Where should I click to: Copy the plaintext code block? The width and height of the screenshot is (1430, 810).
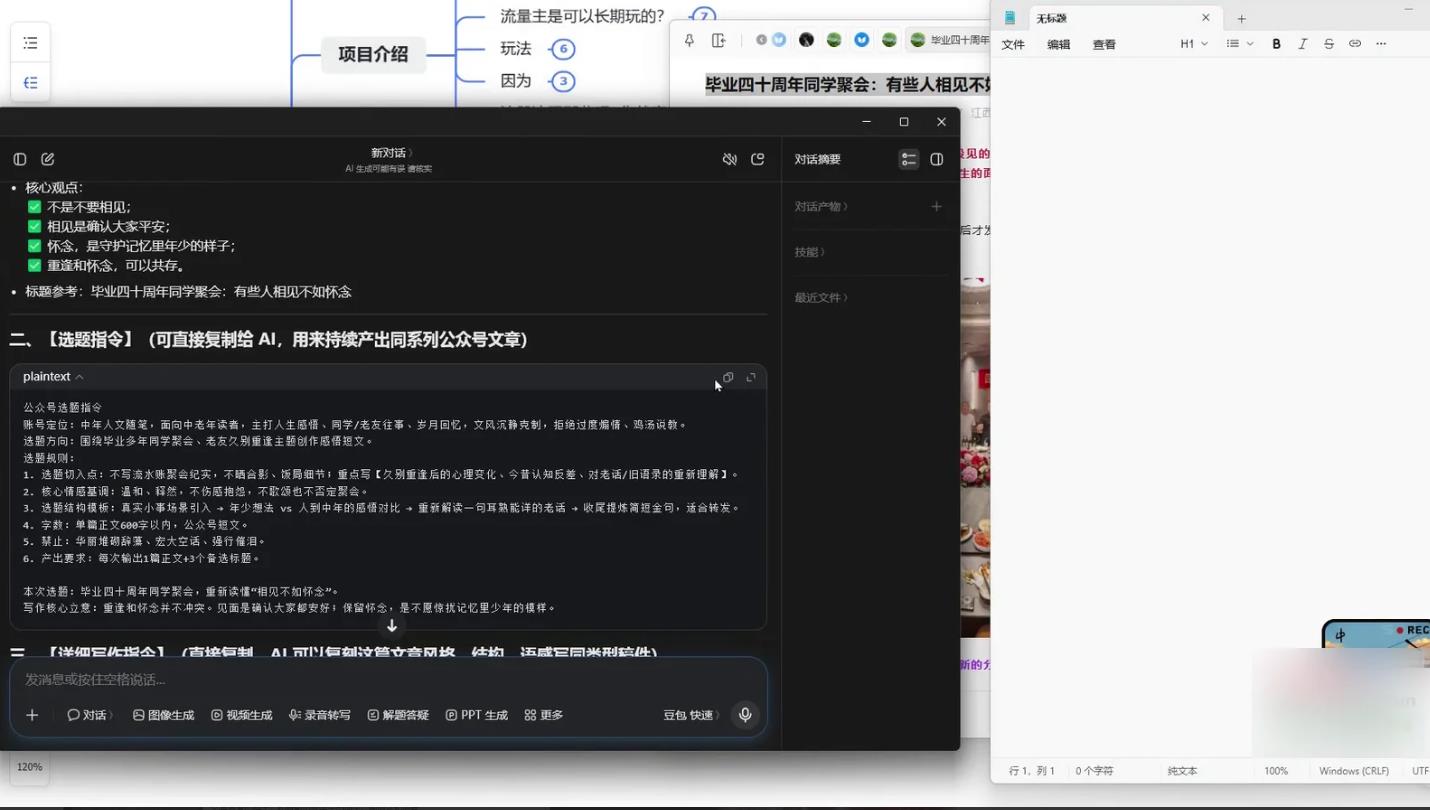[x=728, y=377]
